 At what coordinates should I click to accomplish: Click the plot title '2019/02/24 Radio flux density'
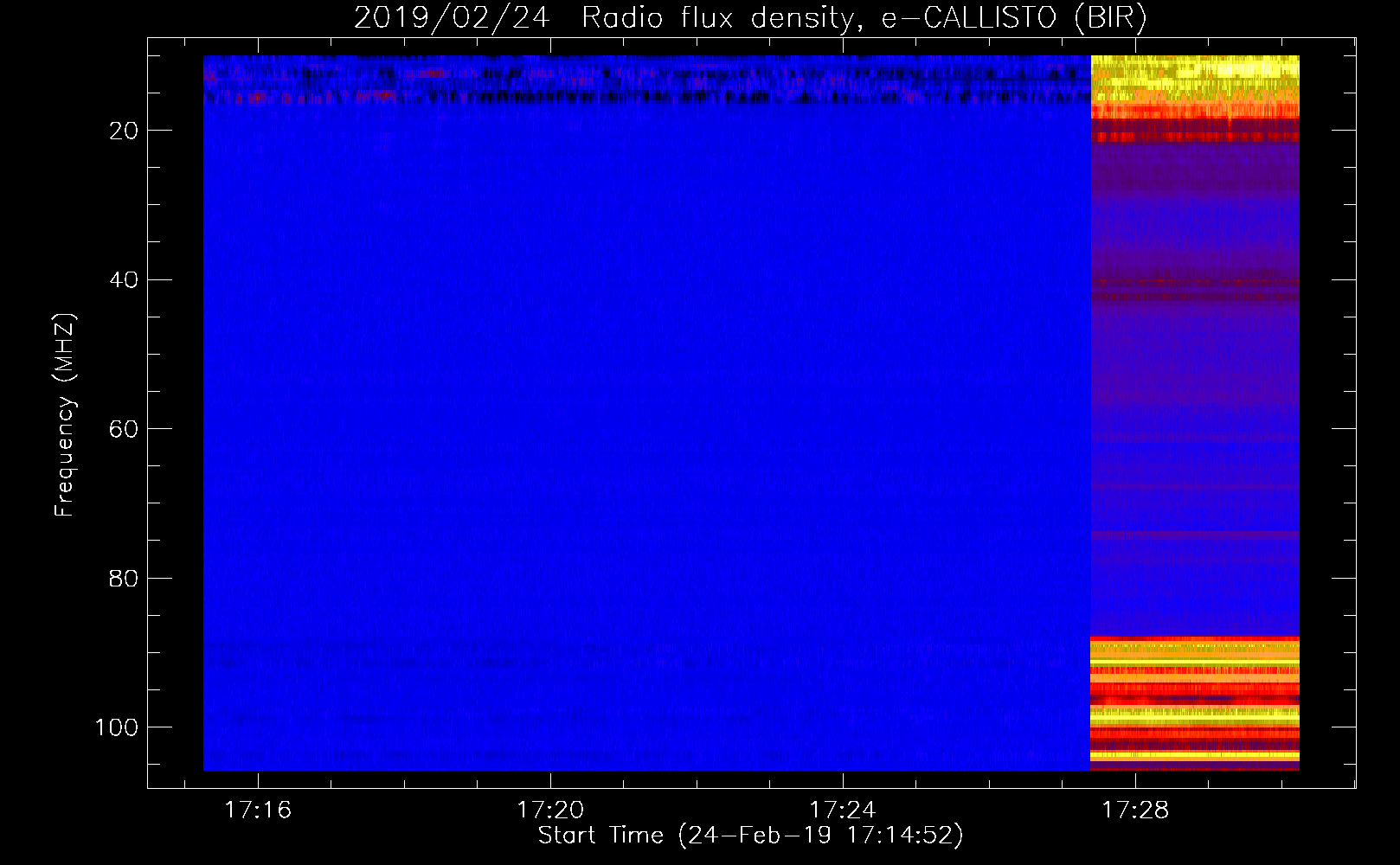click(x=607, y=17)
